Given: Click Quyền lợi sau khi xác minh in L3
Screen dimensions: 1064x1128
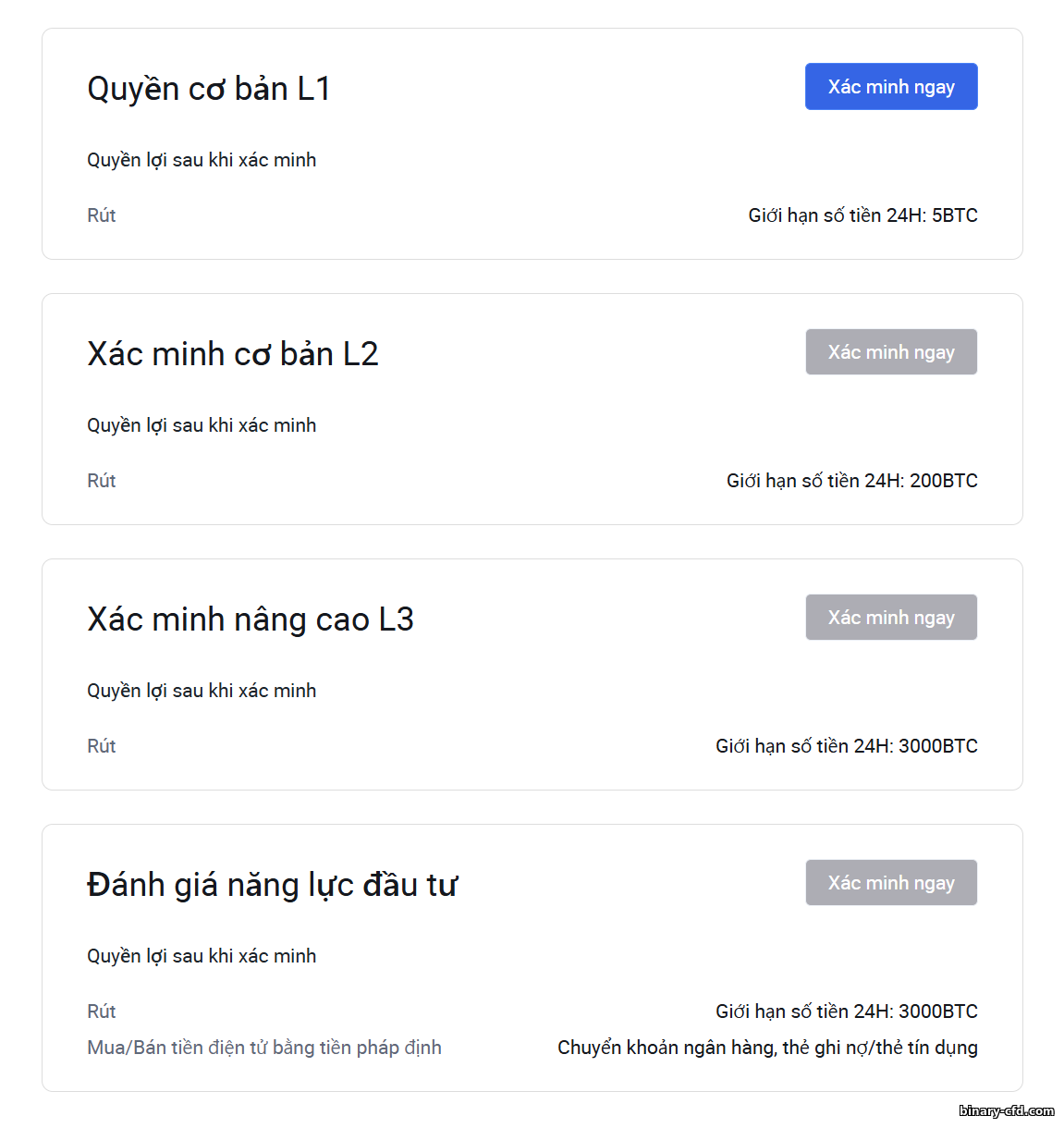Looking at the screenshot, I should click(202, 691).
